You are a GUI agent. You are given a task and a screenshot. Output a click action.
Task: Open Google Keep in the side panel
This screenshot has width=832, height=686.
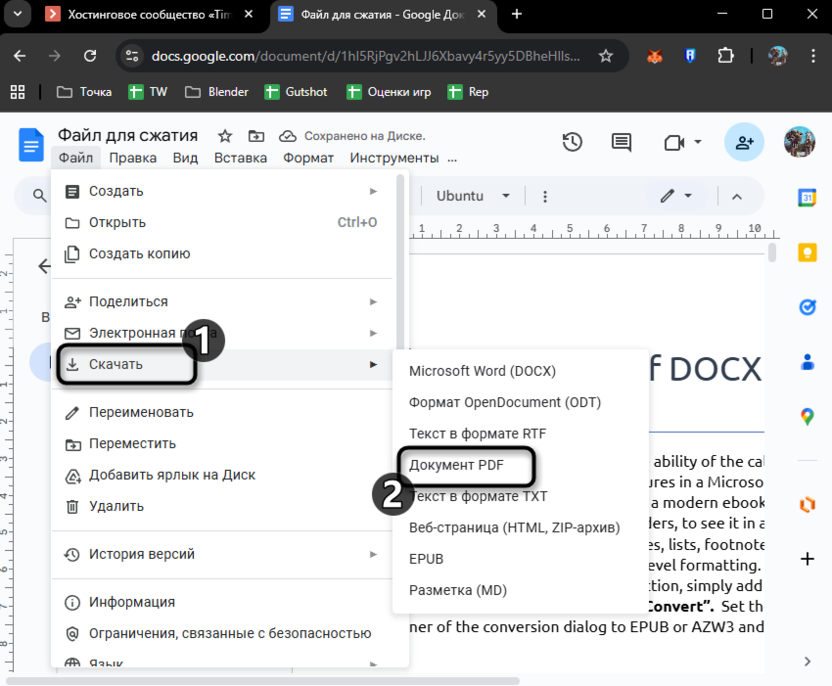point(808,254)
